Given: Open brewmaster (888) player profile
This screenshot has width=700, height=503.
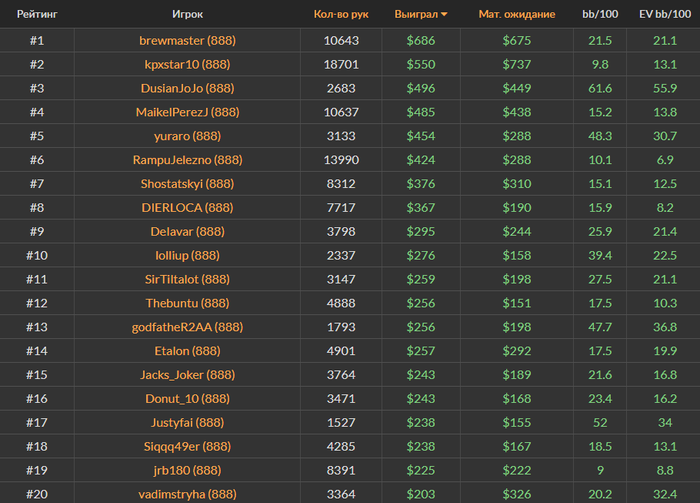Looking at the screenshot, I should (188, 41).
